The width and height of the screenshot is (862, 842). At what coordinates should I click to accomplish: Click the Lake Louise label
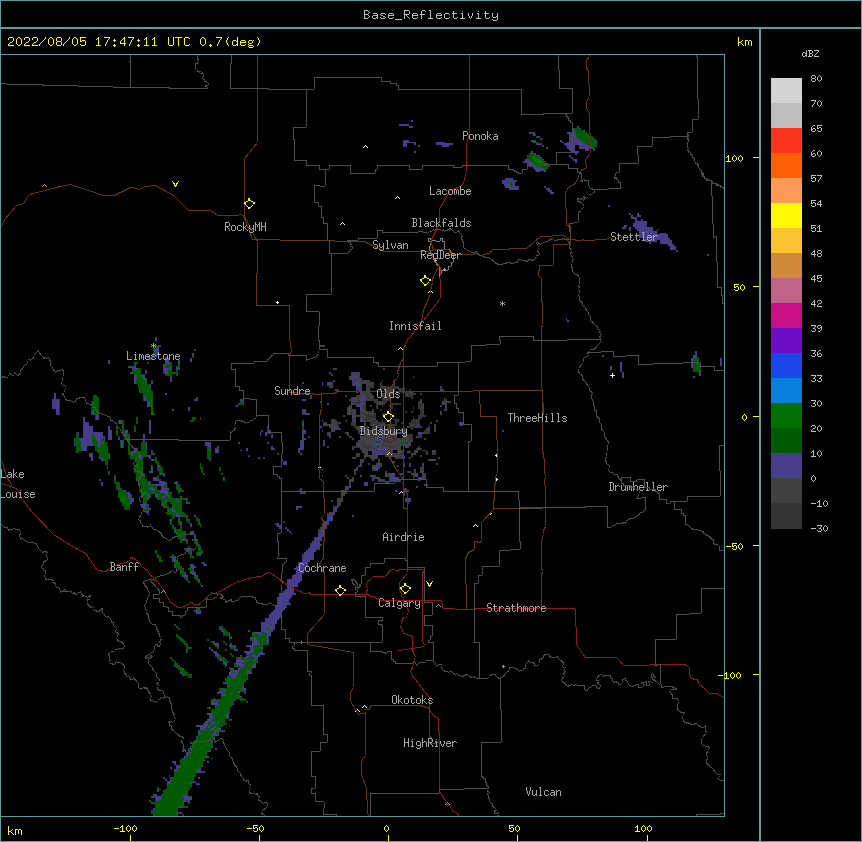[17, 484]
